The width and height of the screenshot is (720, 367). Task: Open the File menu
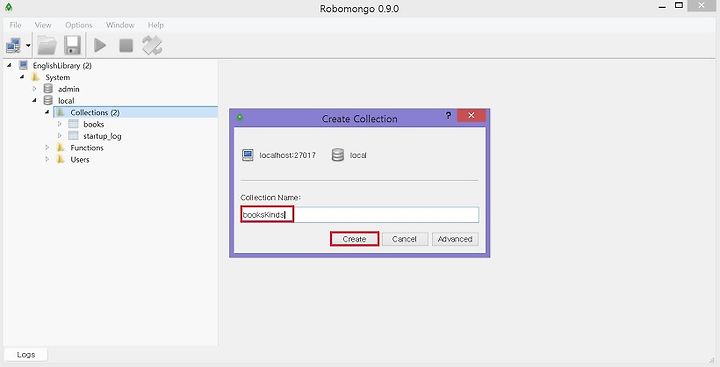[15, 25]
